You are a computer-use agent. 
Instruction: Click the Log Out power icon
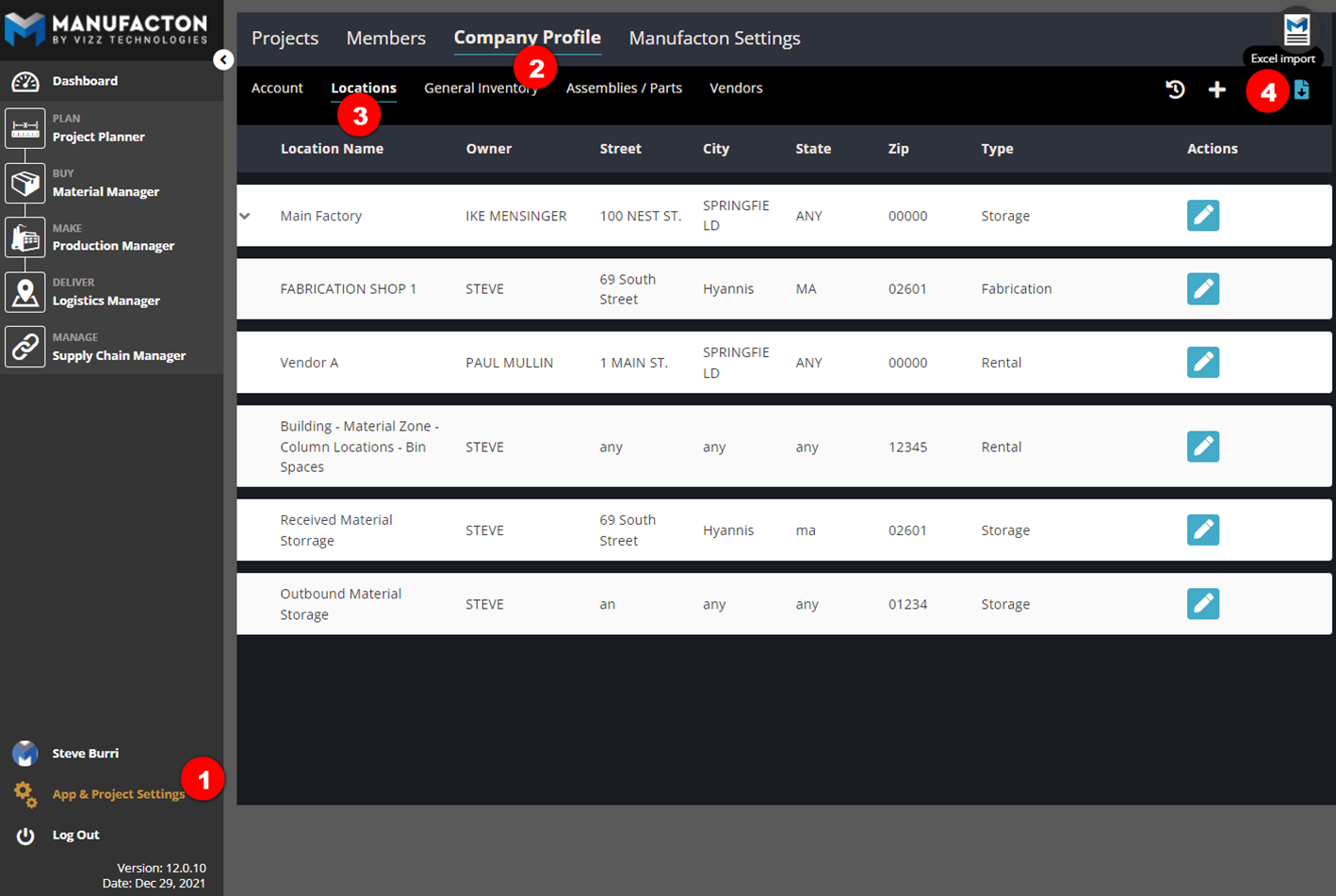(x=24, y=835)
